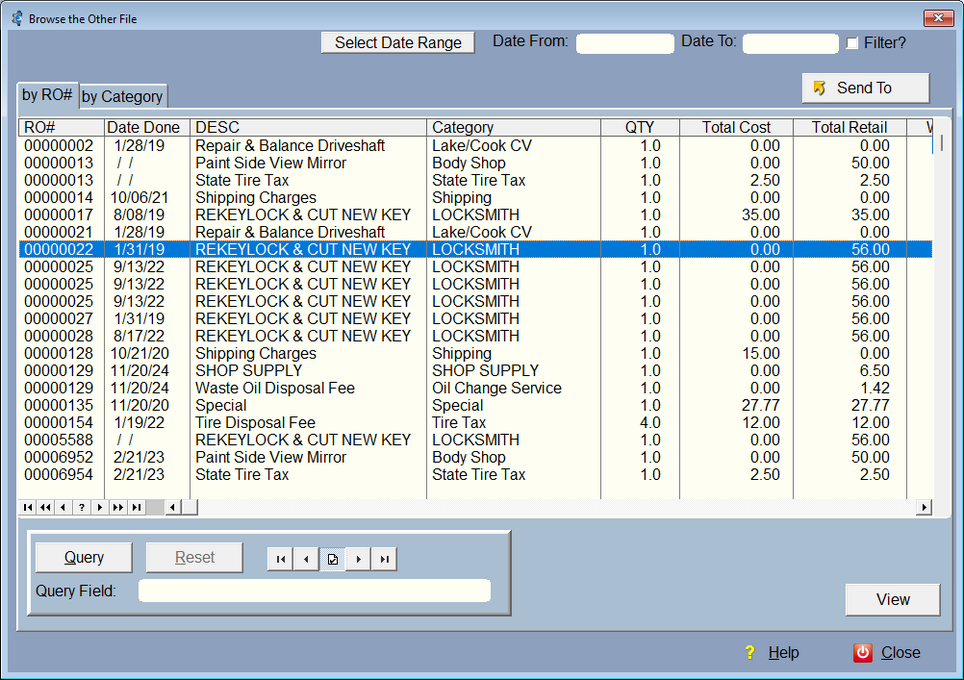Image resolution: width=964 pixels, height=680 pixels.
Task: Go to first query result in Query panel
Action: coord(281,559)
